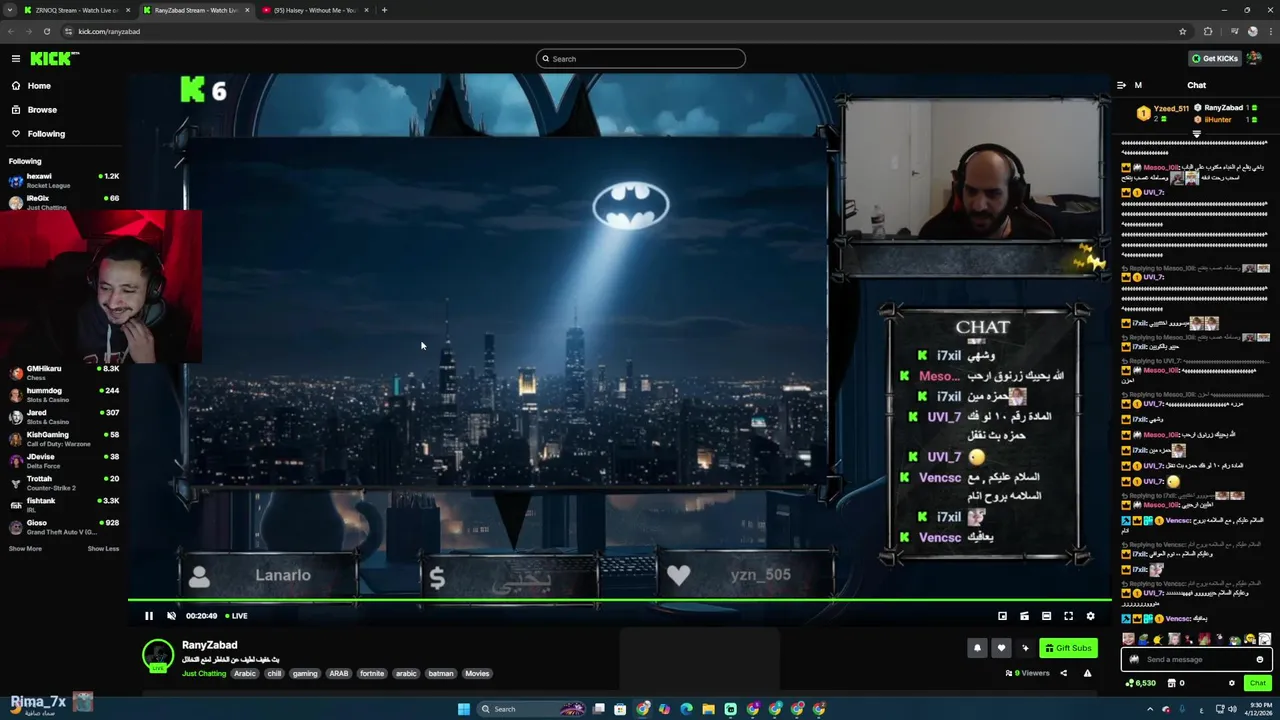Open hexawi channel in Following list

62,180
